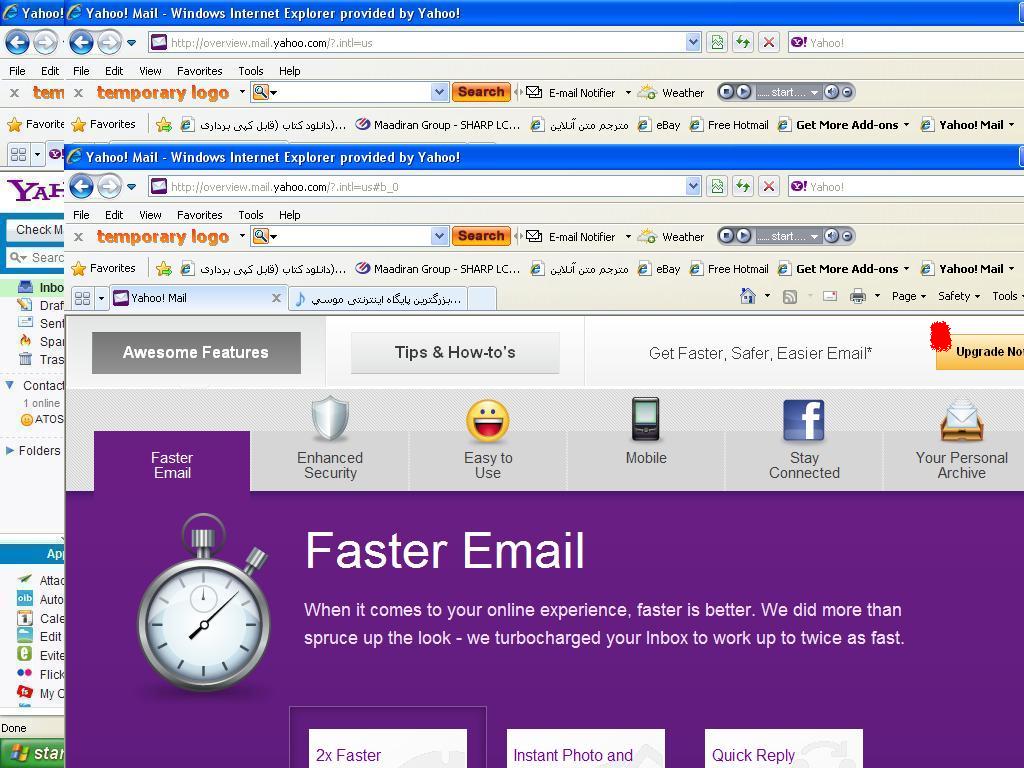Click Windows Start button
This screenshot has height=768, width=1024.
[33, 754]
